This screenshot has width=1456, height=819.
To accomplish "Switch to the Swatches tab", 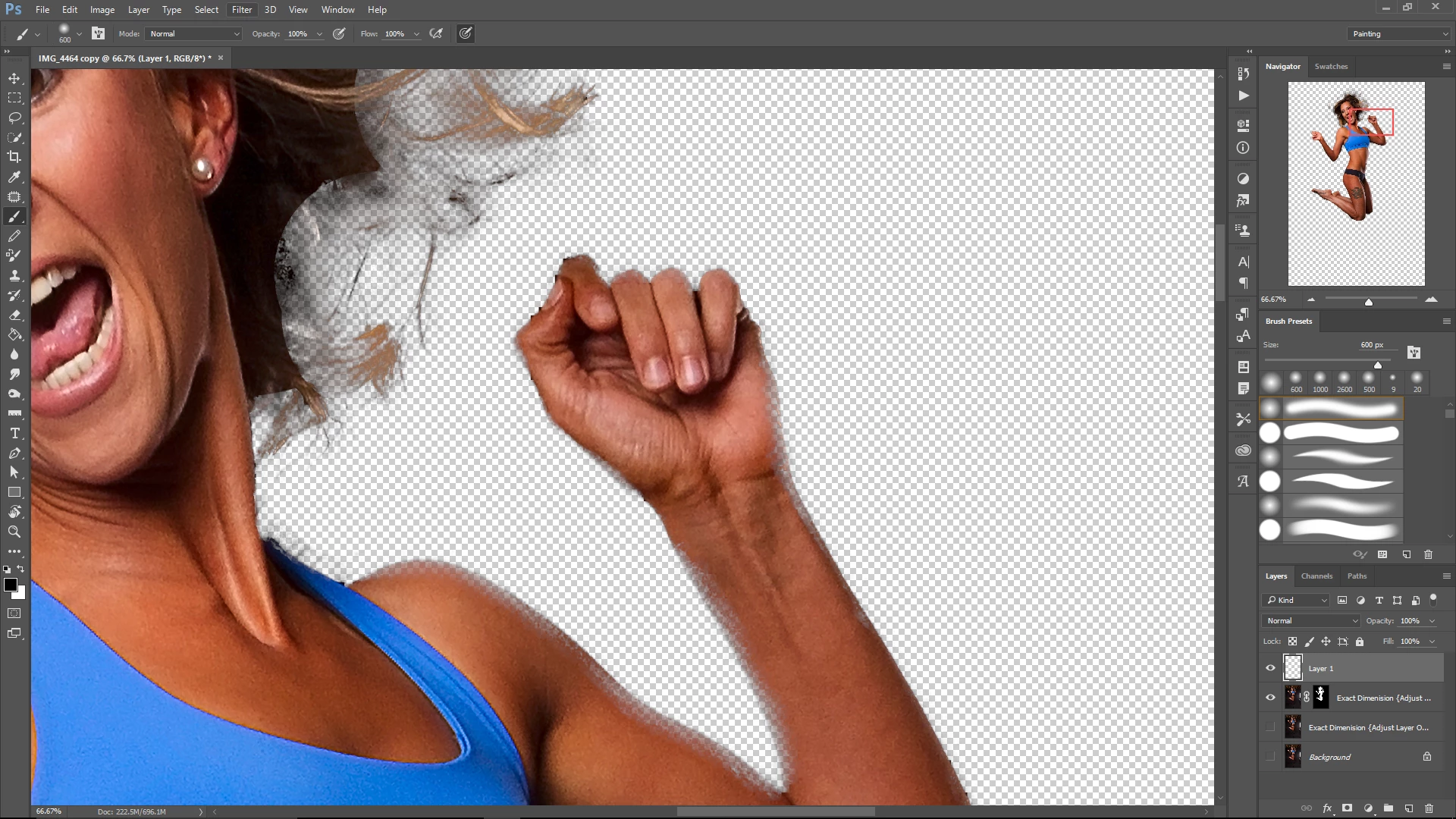I will coord(1331,67).
